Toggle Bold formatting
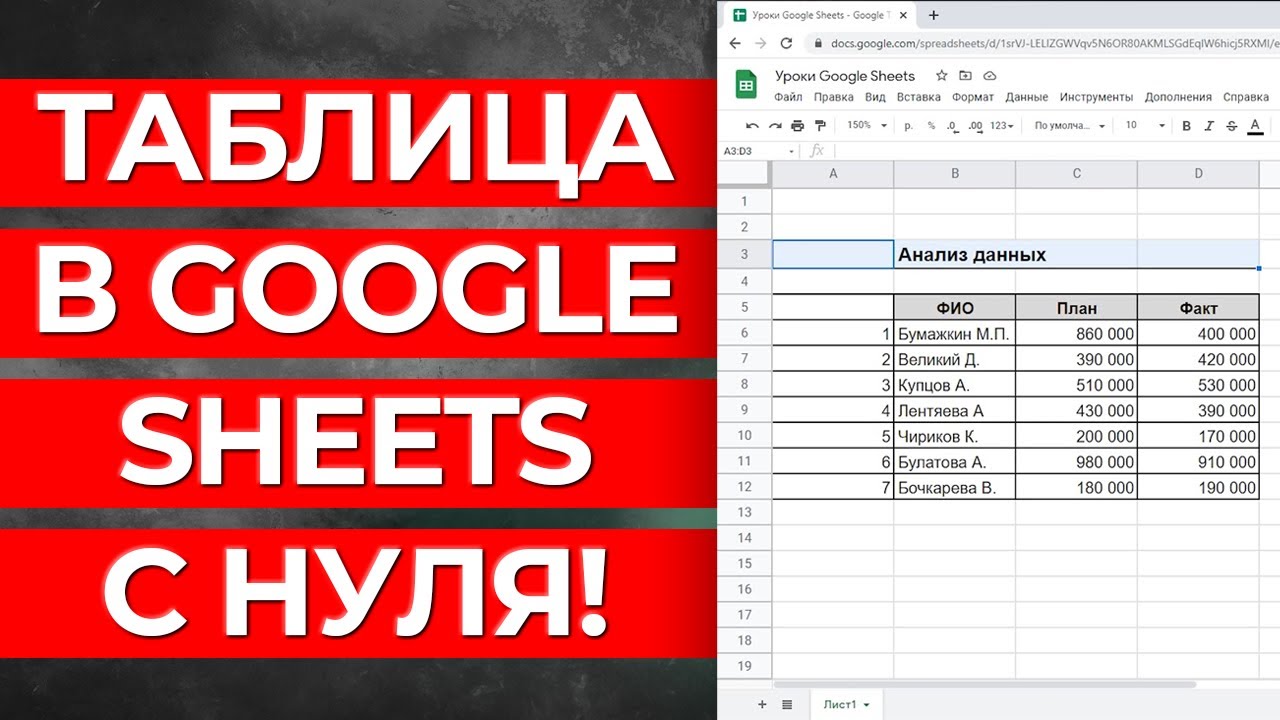This screenshot has width=1280, height=720. [x=1187, y=126]
